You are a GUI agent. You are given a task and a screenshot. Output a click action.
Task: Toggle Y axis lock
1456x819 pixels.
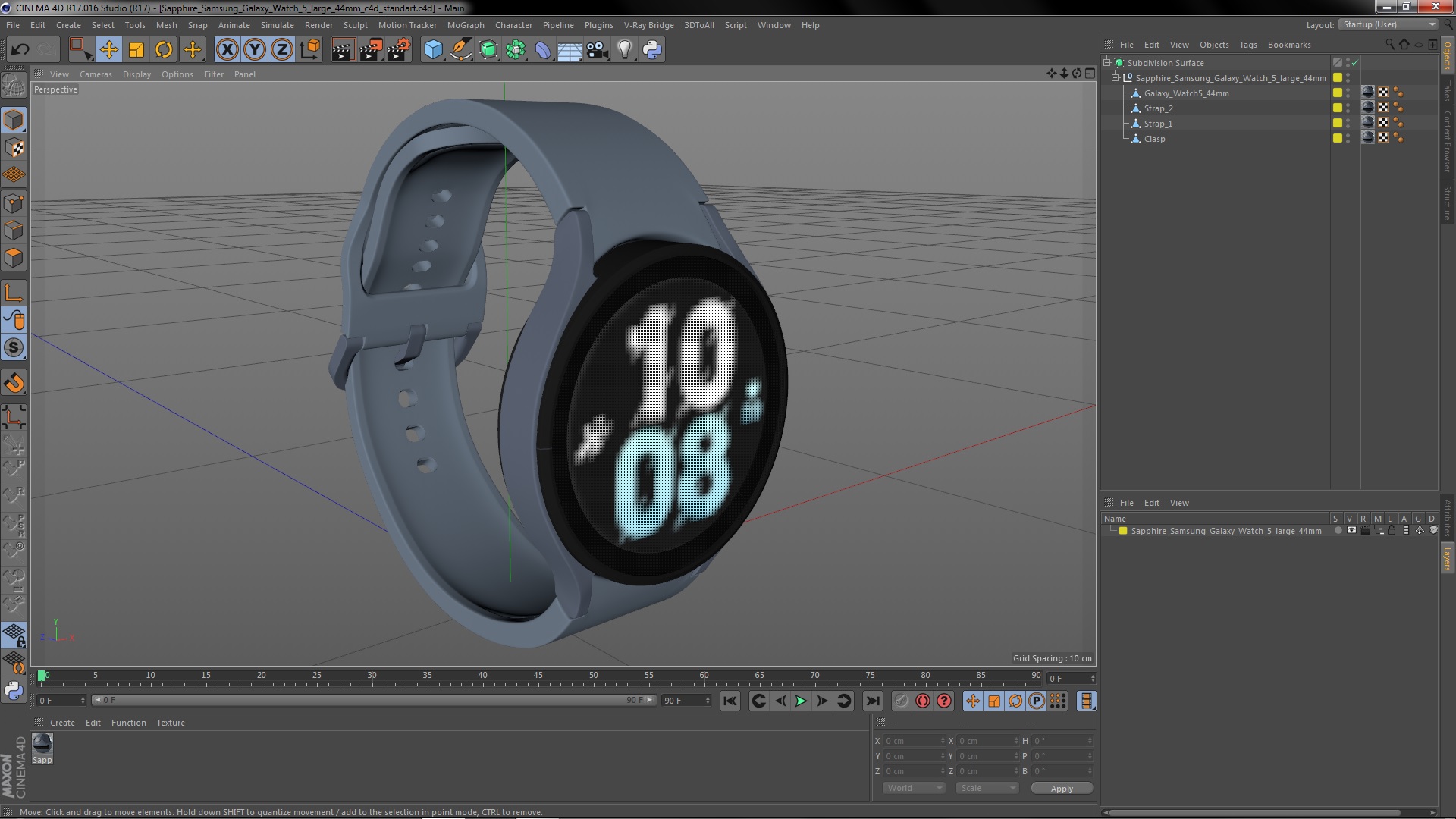point(255,50)
